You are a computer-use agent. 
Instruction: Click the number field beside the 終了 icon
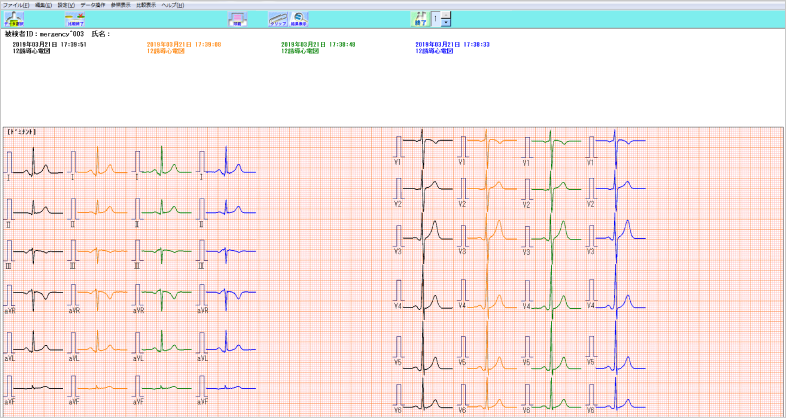tap(435, 19)
